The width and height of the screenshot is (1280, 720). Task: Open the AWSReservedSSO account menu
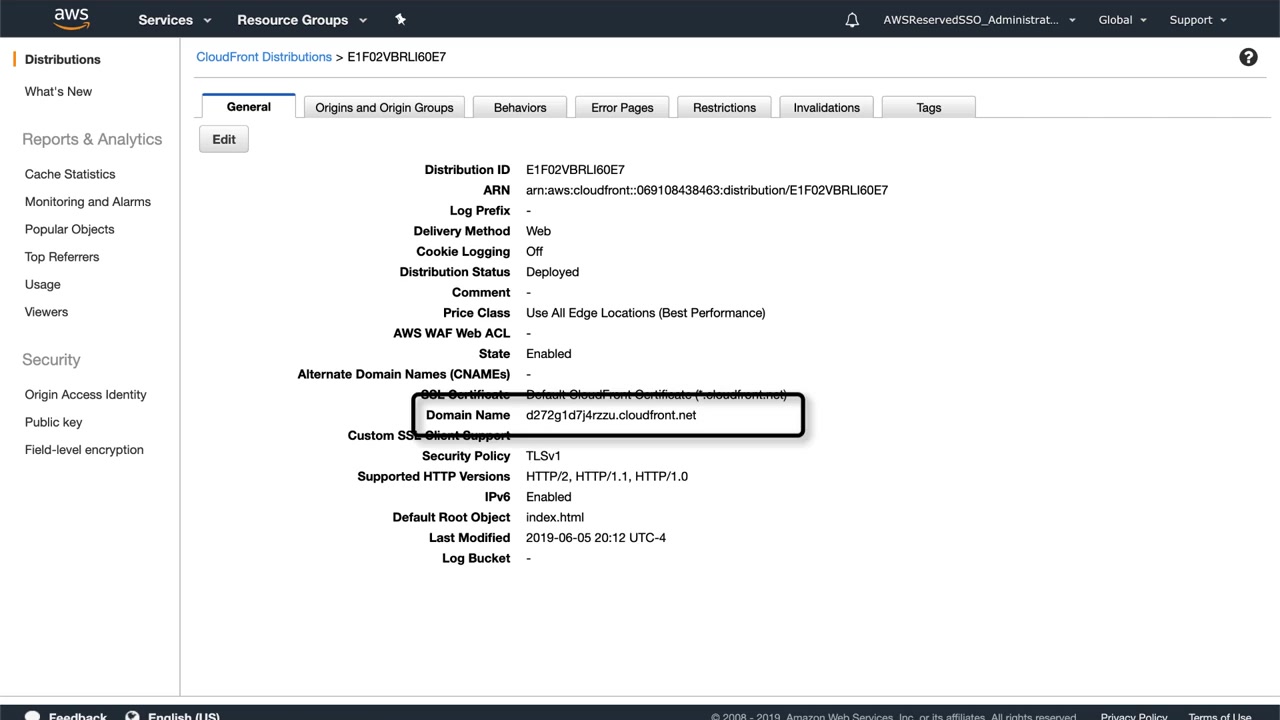coord(979,20)
